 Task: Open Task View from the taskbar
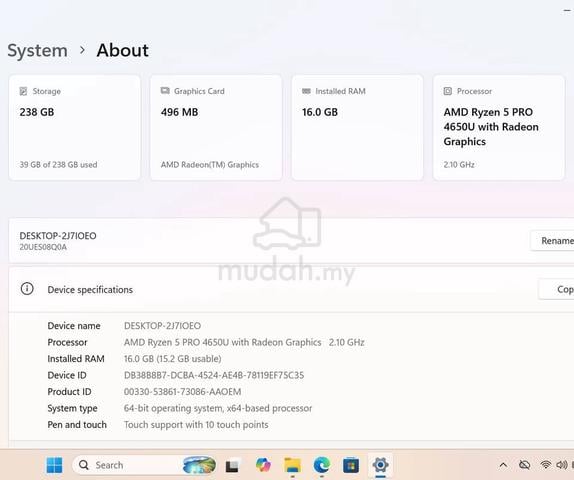point(232,465)
